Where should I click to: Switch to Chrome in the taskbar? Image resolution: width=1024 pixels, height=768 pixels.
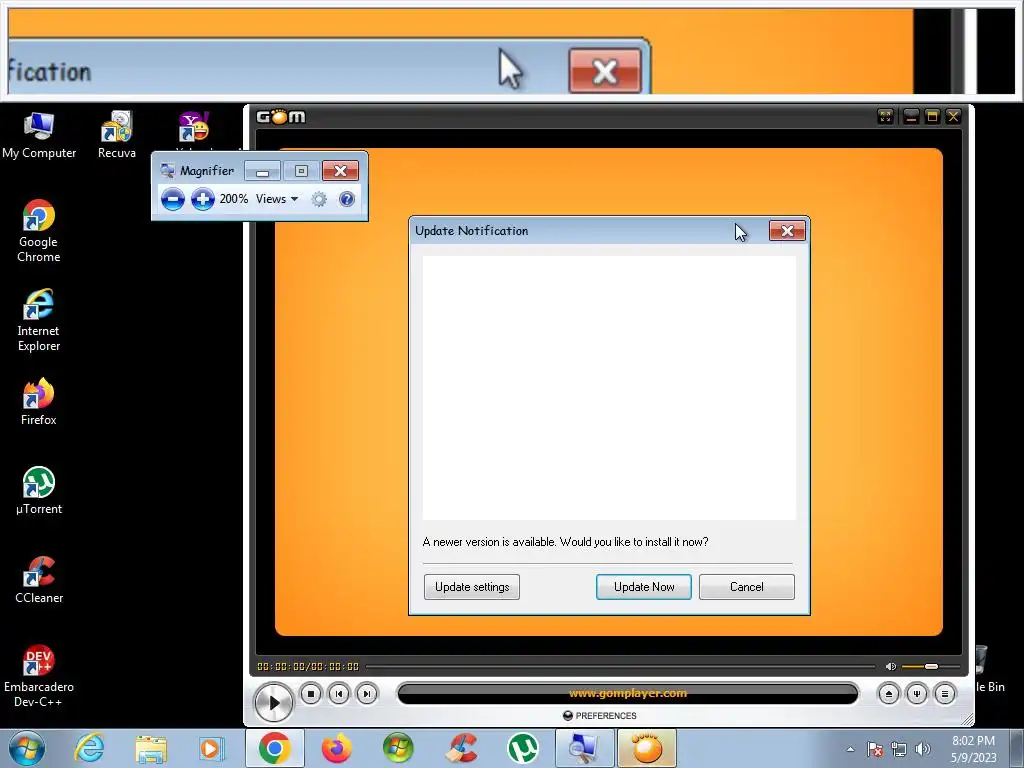(274, 748)
